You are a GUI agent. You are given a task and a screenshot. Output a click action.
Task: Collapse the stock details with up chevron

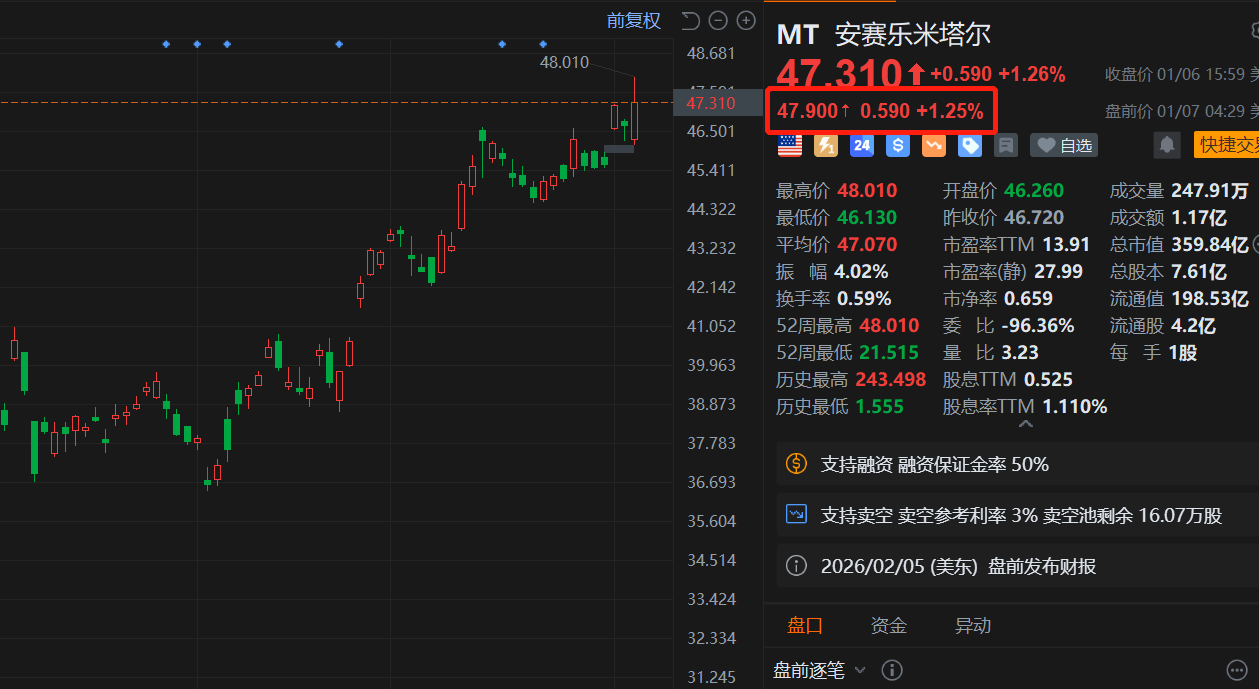[1025, 424]
